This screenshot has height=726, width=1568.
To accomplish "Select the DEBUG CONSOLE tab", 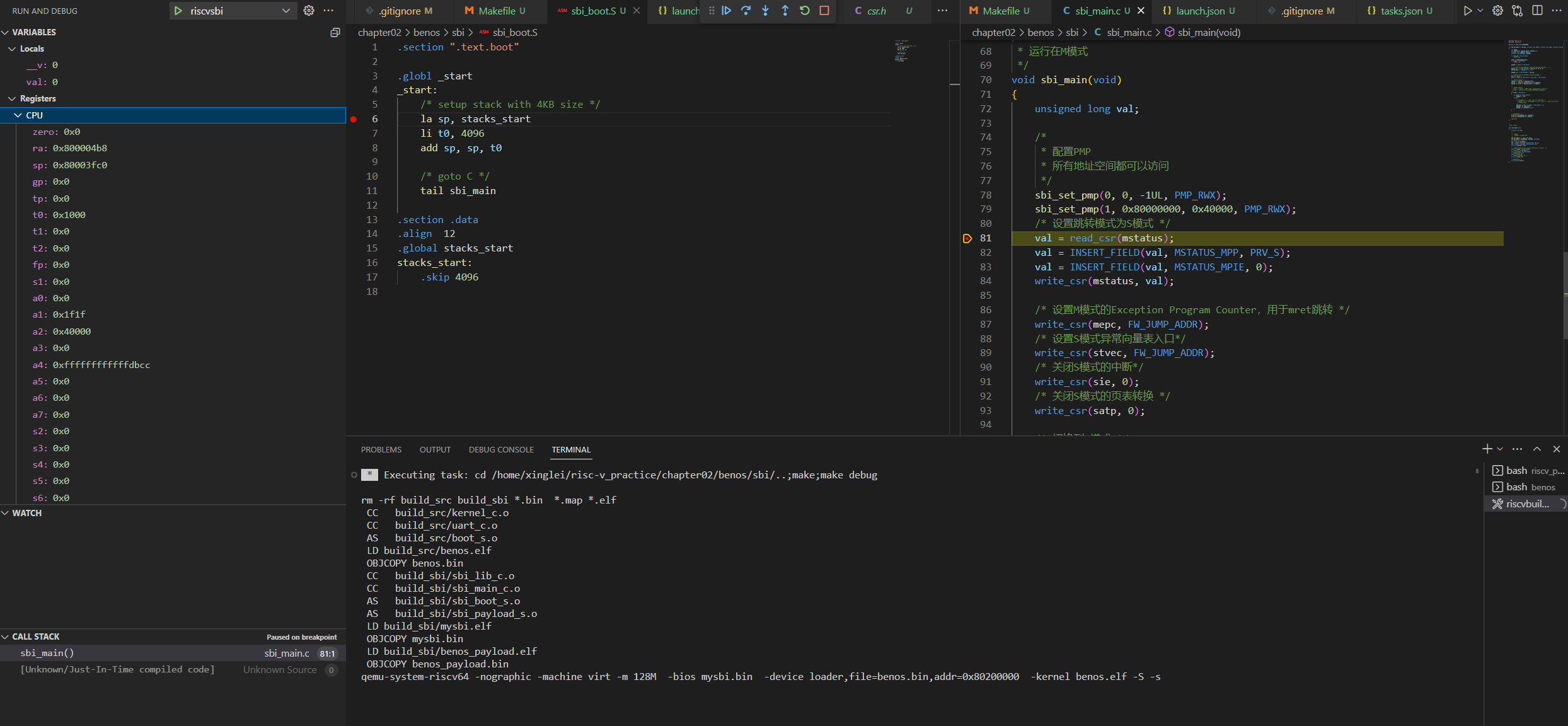I will (x=500, y=449).
